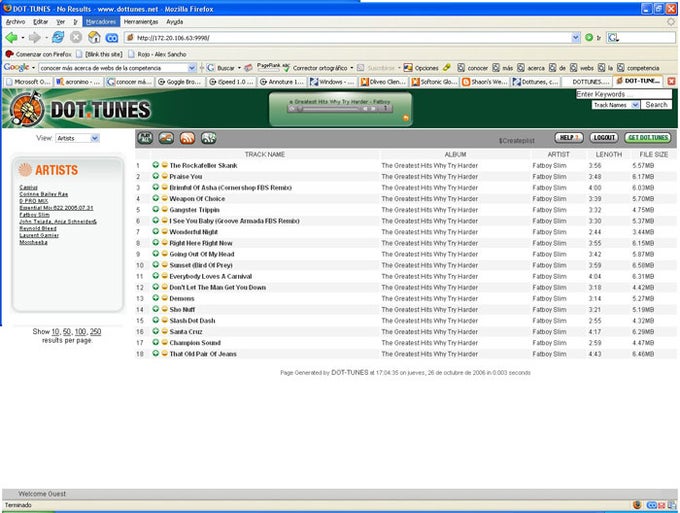
Task: Open the Corrector ortográfico dropdown arrow
Action: pyautogui.click(x=352, y=68)
